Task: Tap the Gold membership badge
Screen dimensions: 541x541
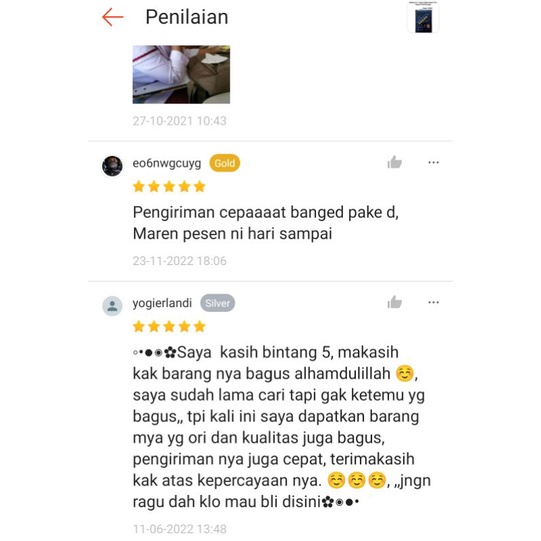Action: tap(225, 163)
